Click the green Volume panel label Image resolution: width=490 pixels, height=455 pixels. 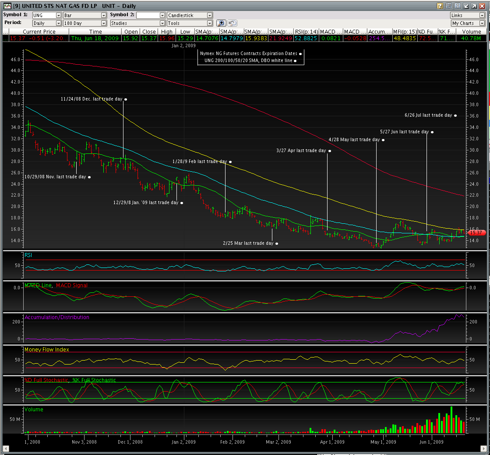pos(34,409)
